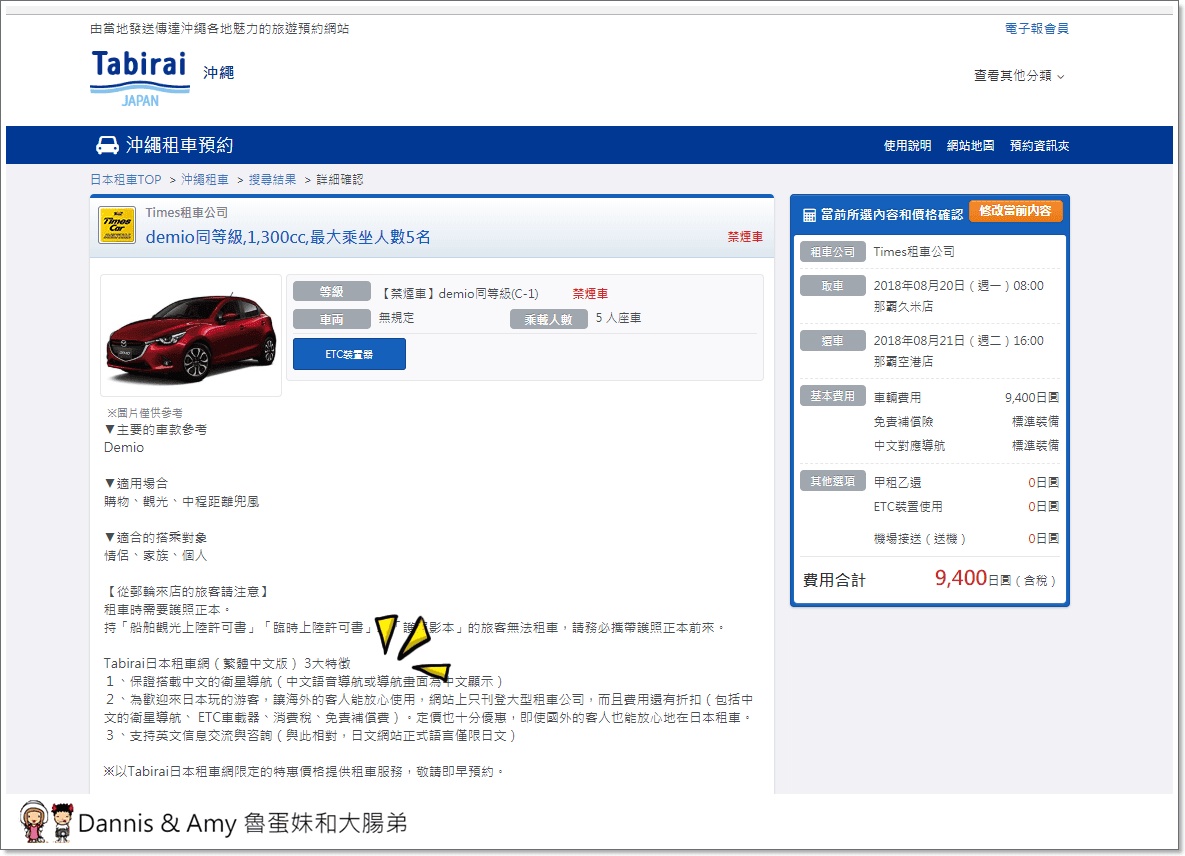This screenshot has height=856, width=1185.
Task: Click the ETC裝置器 blue button
Action: coord(349,354)
